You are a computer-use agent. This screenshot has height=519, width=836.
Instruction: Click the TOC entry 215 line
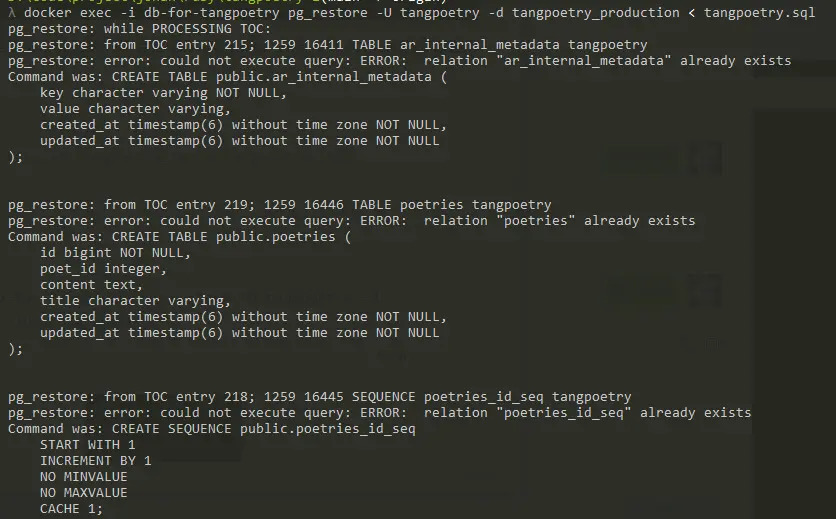point(327,45)
